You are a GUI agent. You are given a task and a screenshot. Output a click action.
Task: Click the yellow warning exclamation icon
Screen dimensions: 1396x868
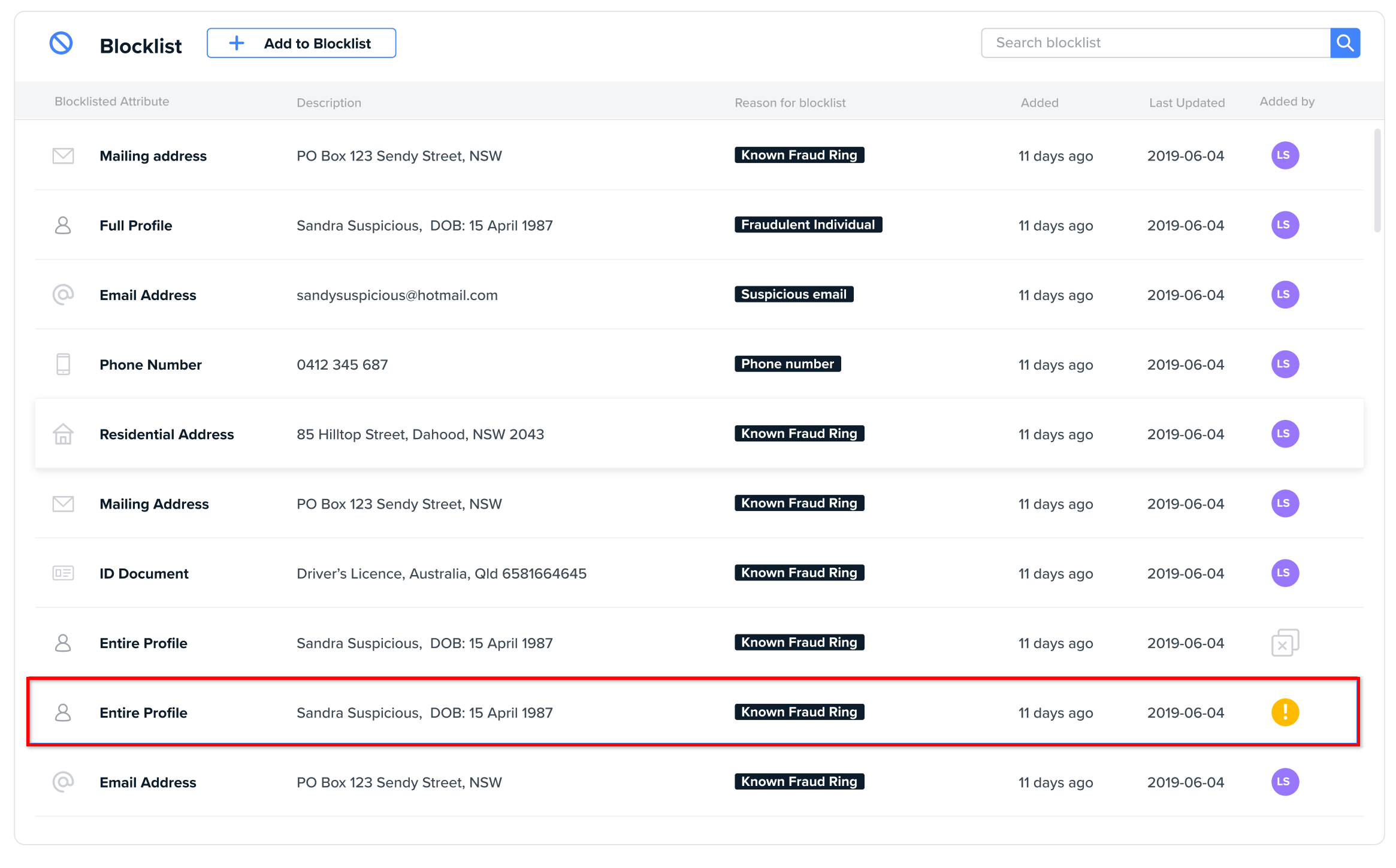(x=1285, y=712)
